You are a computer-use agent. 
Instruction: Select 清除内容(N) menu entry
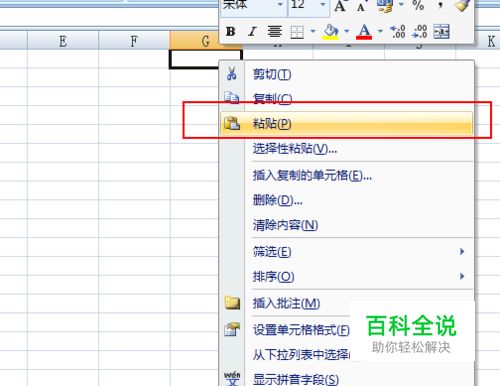[347, 225]
